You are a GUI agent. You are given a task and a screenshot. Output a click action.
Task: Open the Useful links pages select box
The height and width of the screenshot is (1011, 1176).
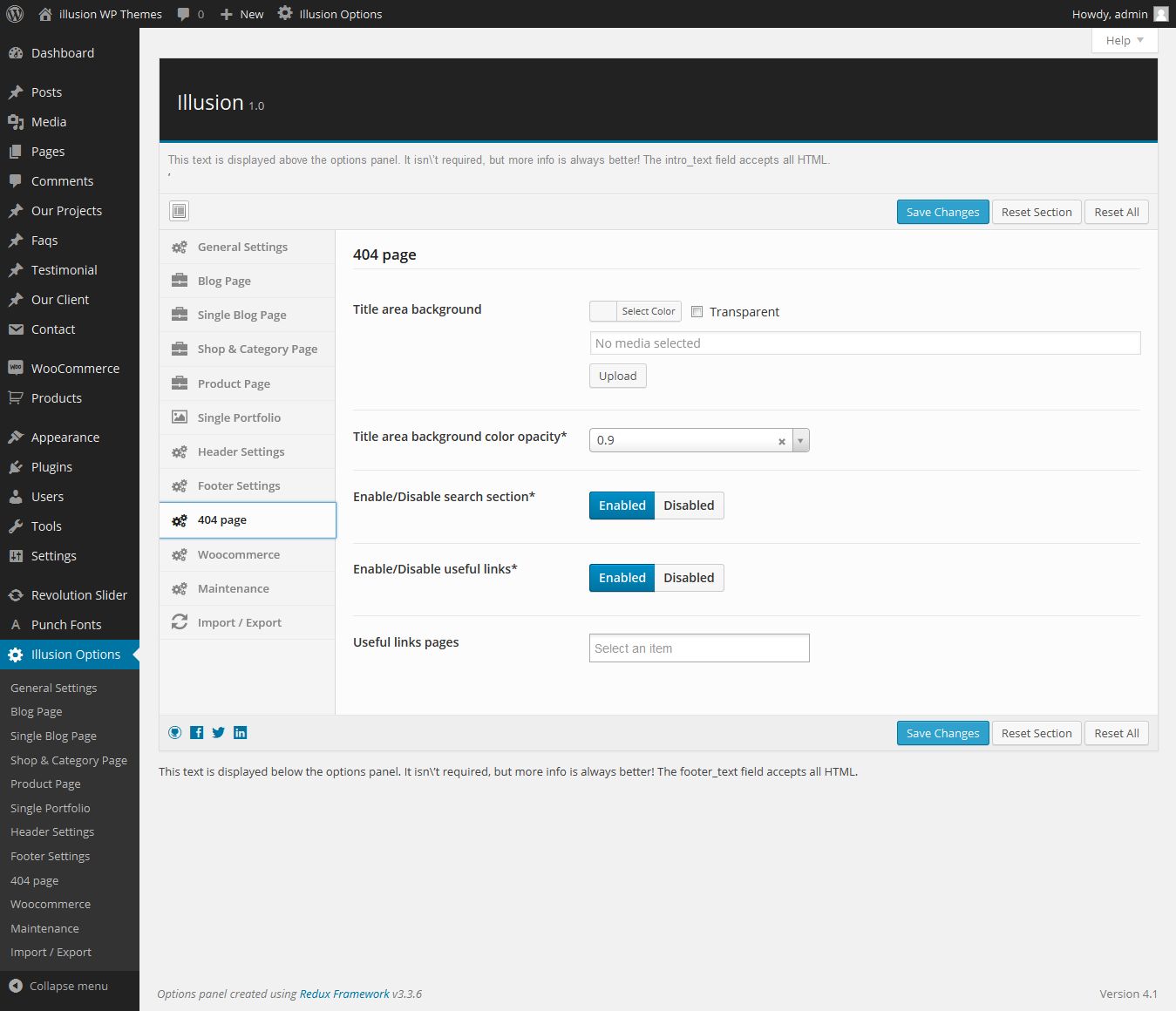pos(699,648)
